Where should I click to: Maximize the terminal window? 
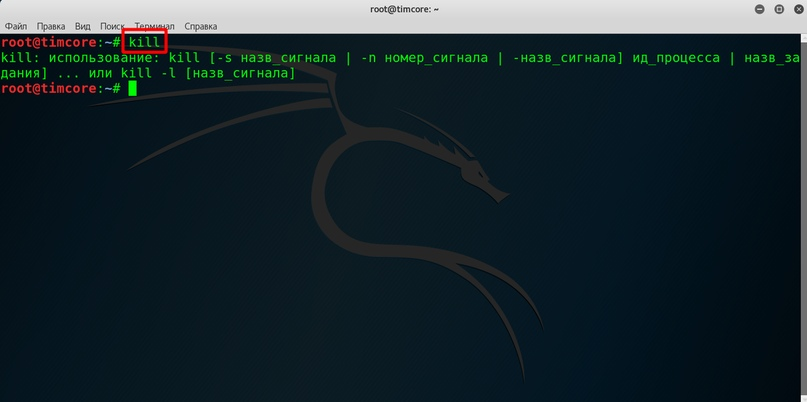coord(779,9)
